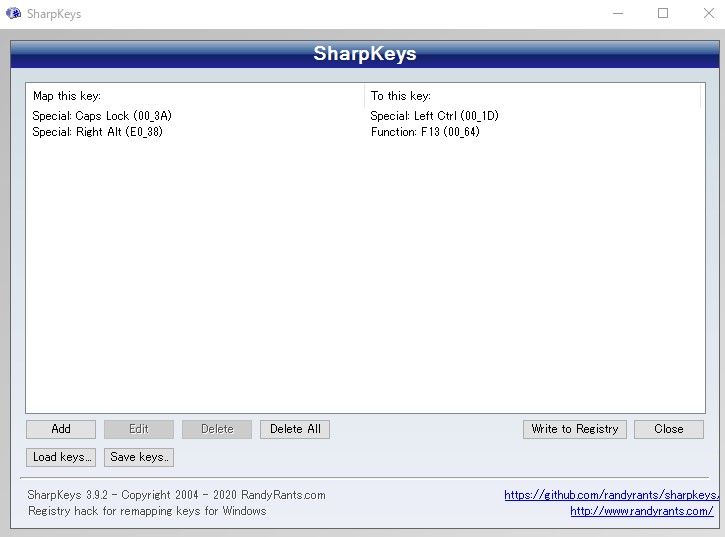
Task: Click the Close button beside Write to Registry
Action: click(x=669, y=429)
